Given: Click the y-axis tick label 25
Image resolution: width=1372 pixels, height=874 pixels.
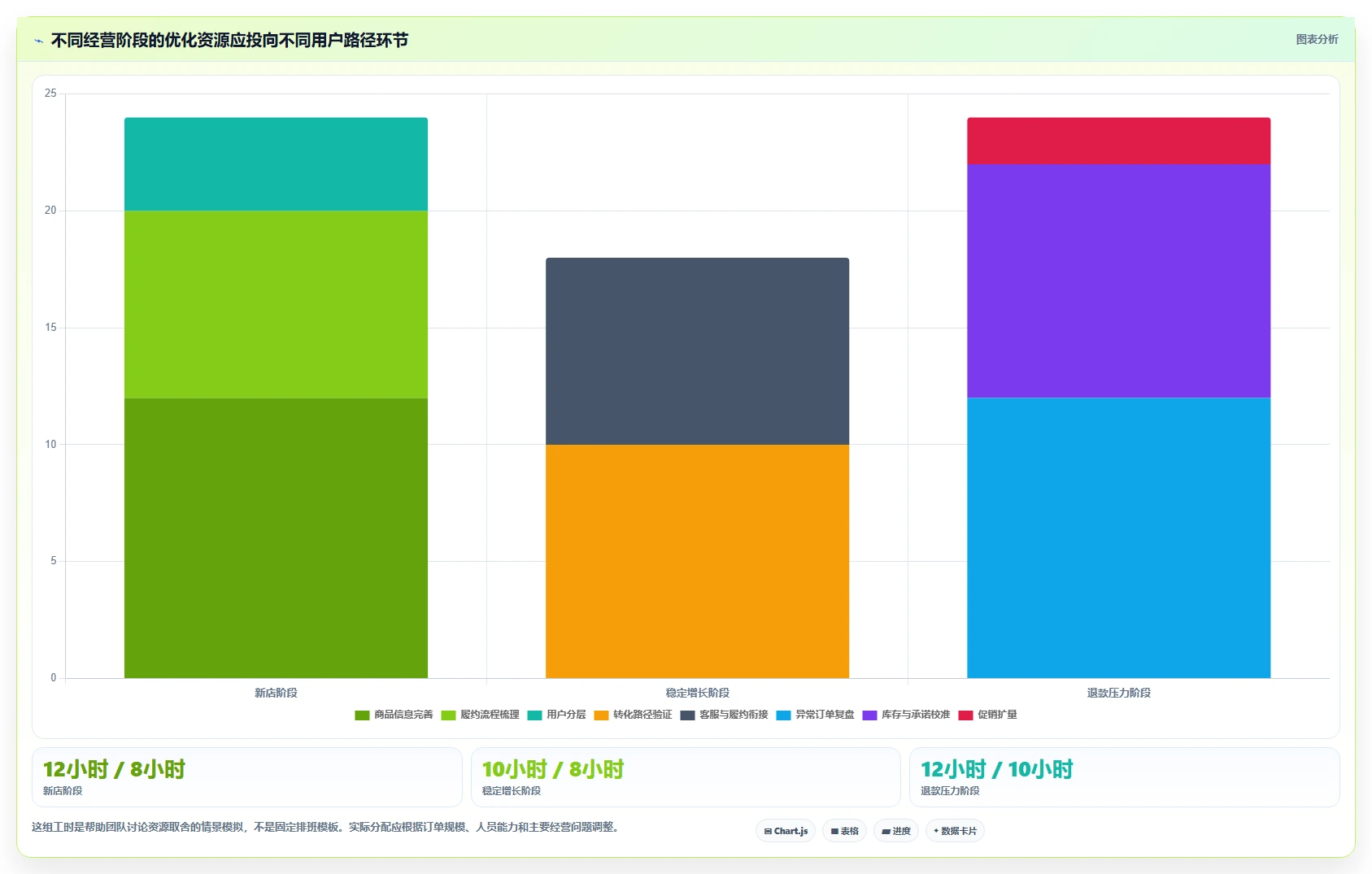Looking at the screenshot, I should click(x=50, y=93).
